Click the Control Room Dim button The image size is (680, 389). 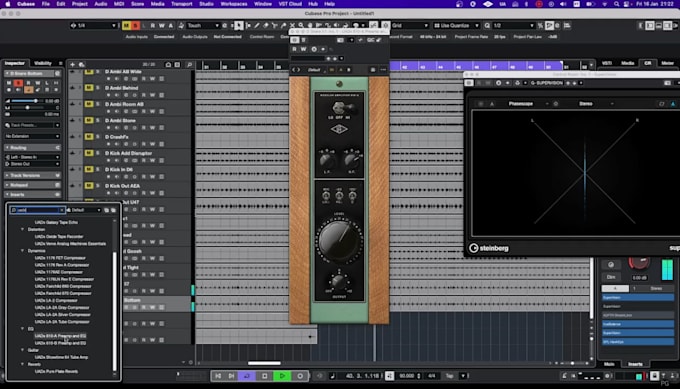(x=611, y=277)
